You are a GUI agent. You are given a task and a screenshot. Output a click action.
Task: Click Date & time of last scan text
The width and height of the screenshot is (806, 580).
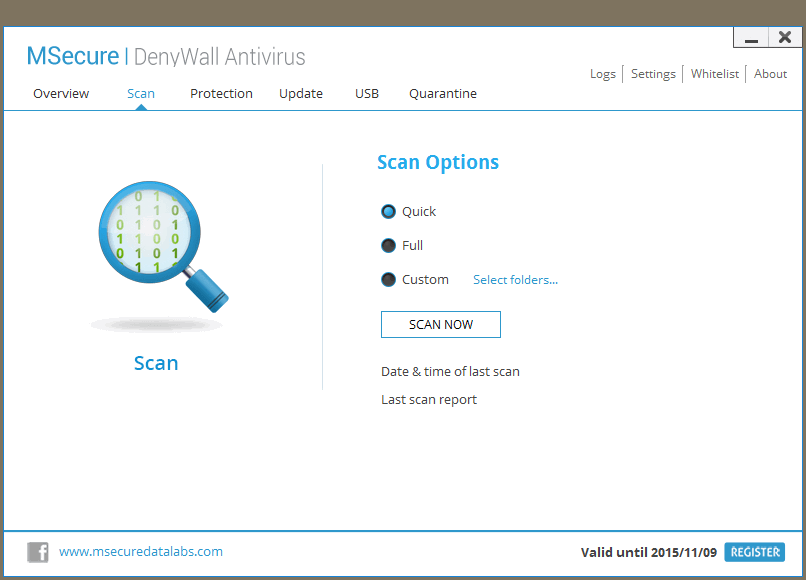click(x=450, y=372)
